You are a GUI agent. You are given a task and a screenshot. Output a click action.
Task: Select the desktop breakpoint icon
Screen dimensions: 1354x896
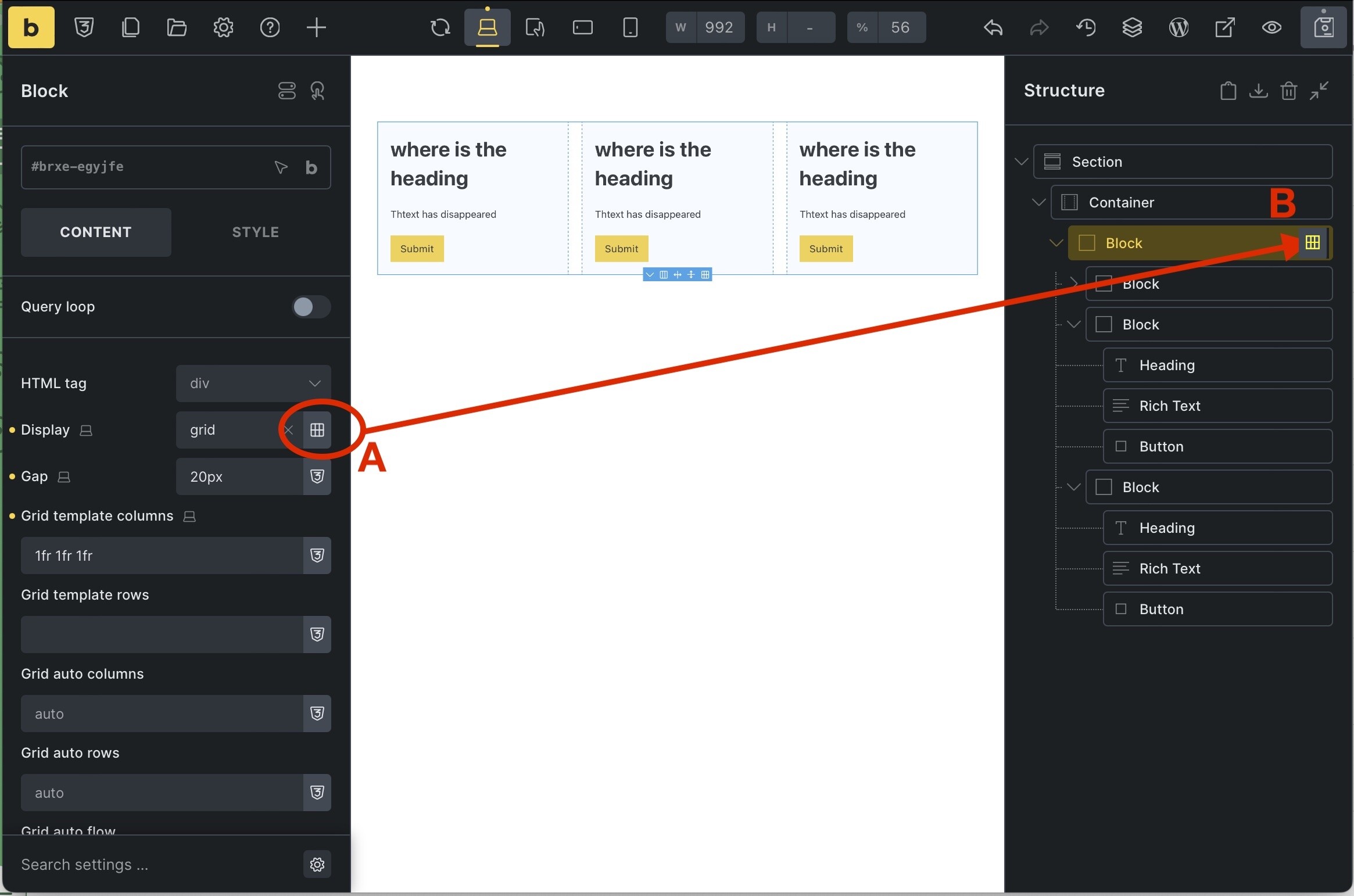(x=487, y=27)
